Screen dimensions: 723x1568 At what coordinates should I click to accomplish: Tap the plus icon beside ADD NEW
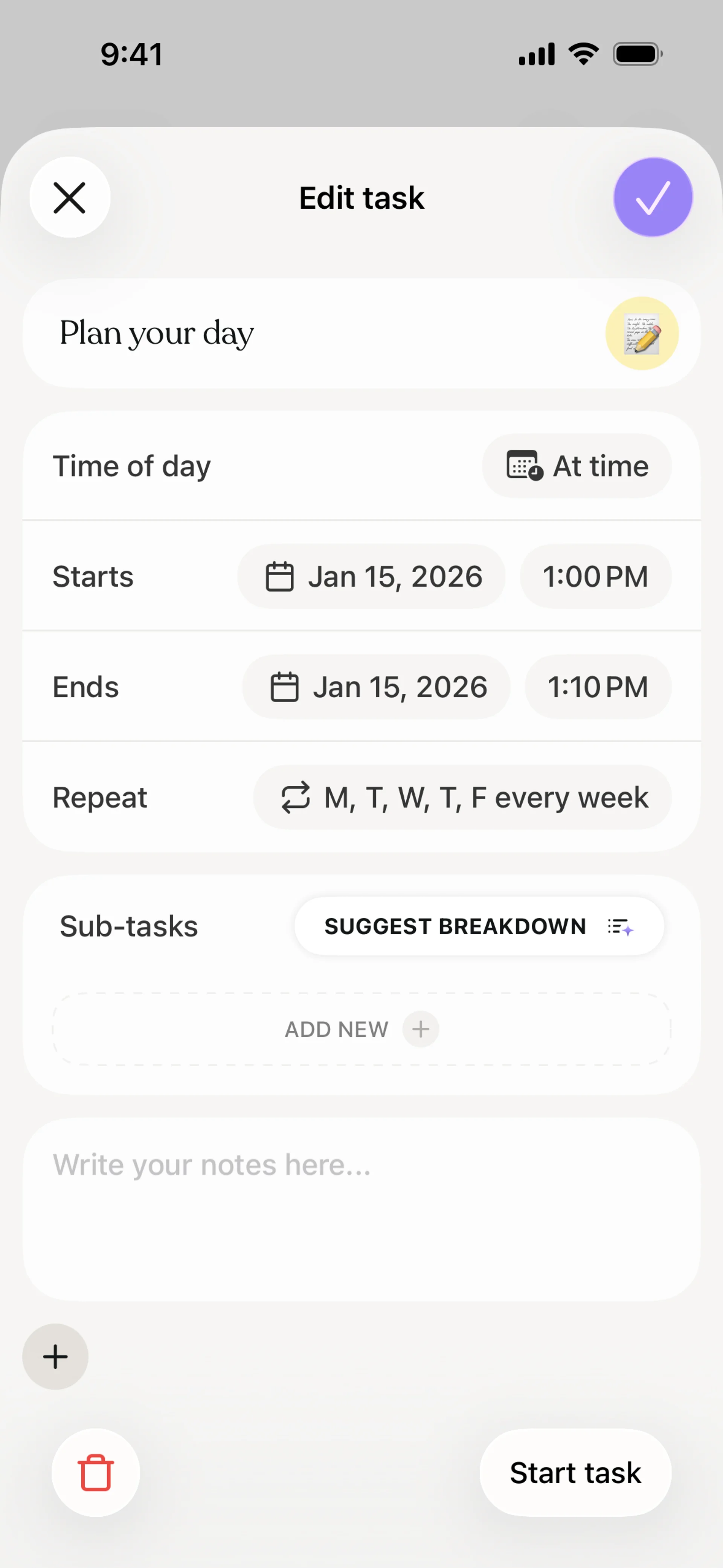click(x=421, y=1029)
